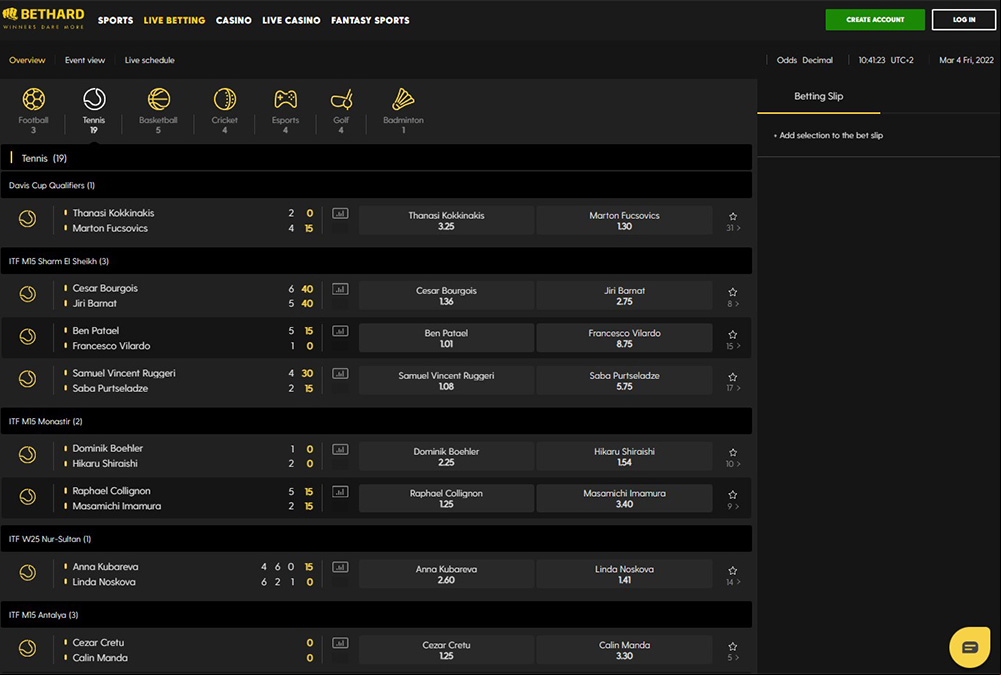Select the Esports gamepad icon
This screenshot has height=675, width=1001.
tap(285, 100)
